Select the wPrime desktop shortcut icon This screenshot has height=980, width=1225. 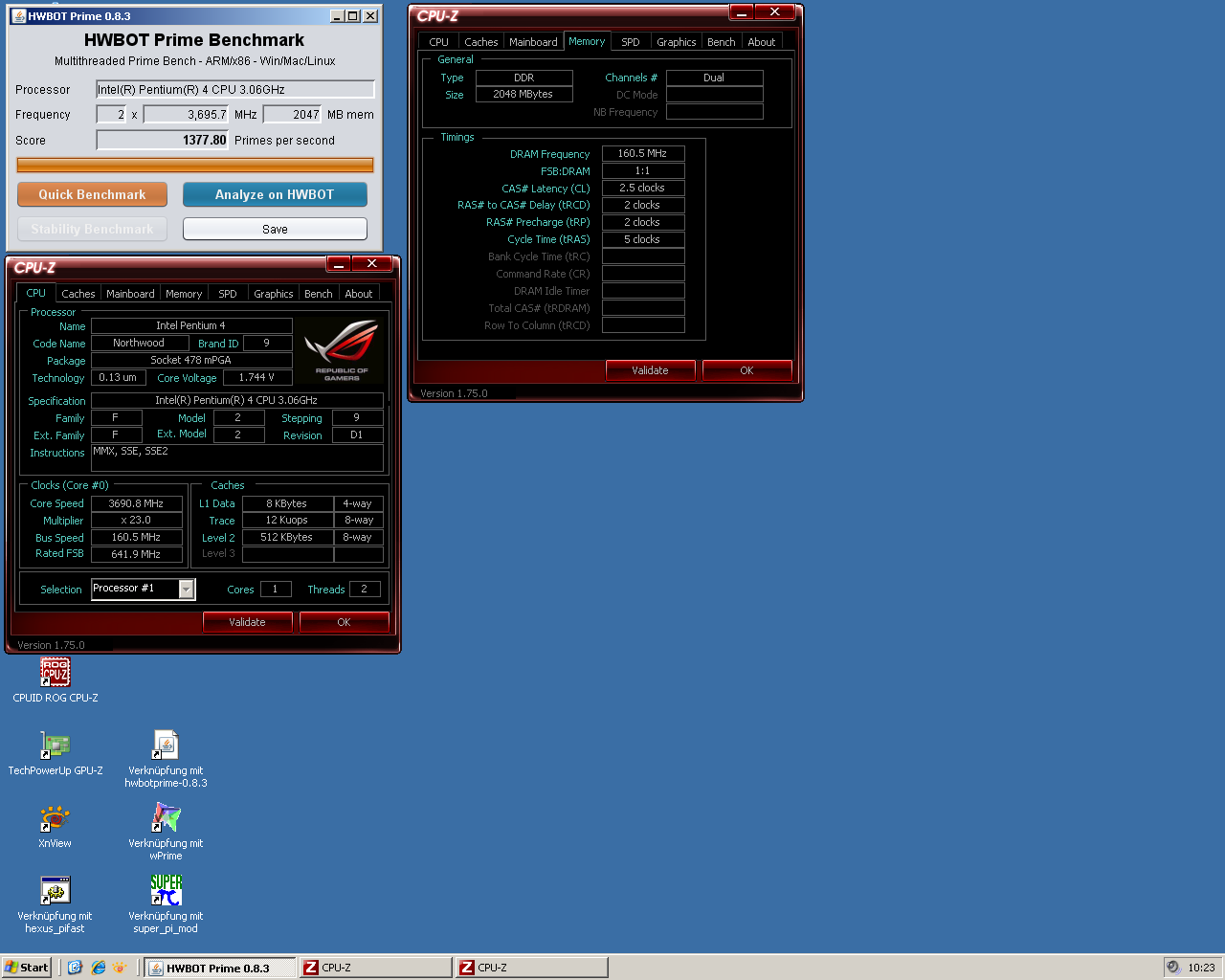coord(166,818)
